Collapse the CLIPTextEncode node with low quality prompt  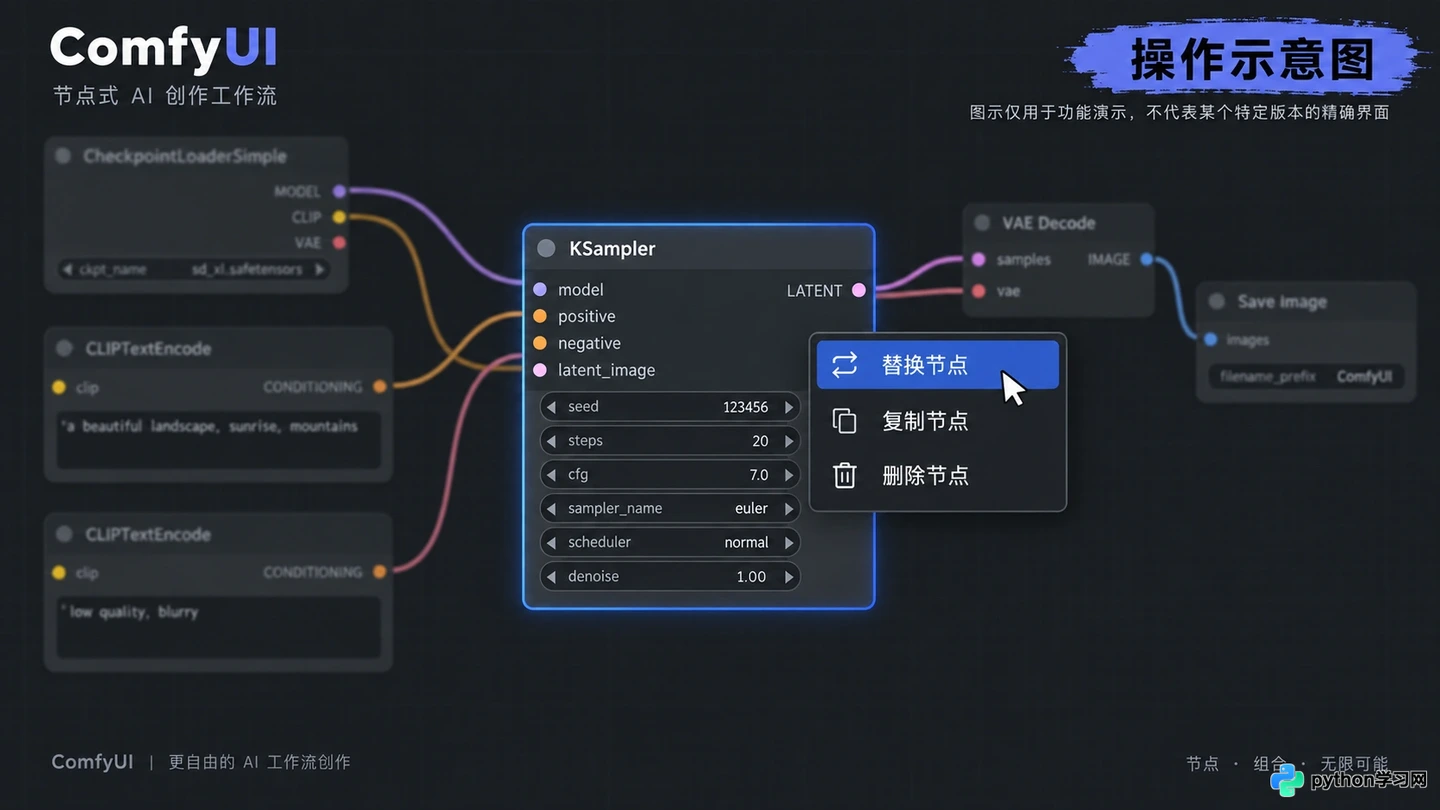[x=64, y=534]
